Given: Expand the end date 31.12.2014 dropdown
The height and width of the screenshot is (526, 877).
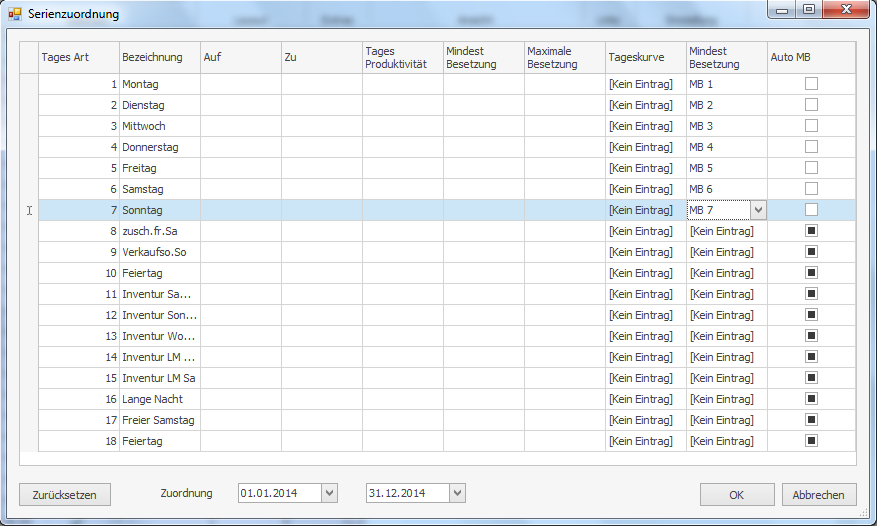Looking at the screenshot, I should (457, 493).
